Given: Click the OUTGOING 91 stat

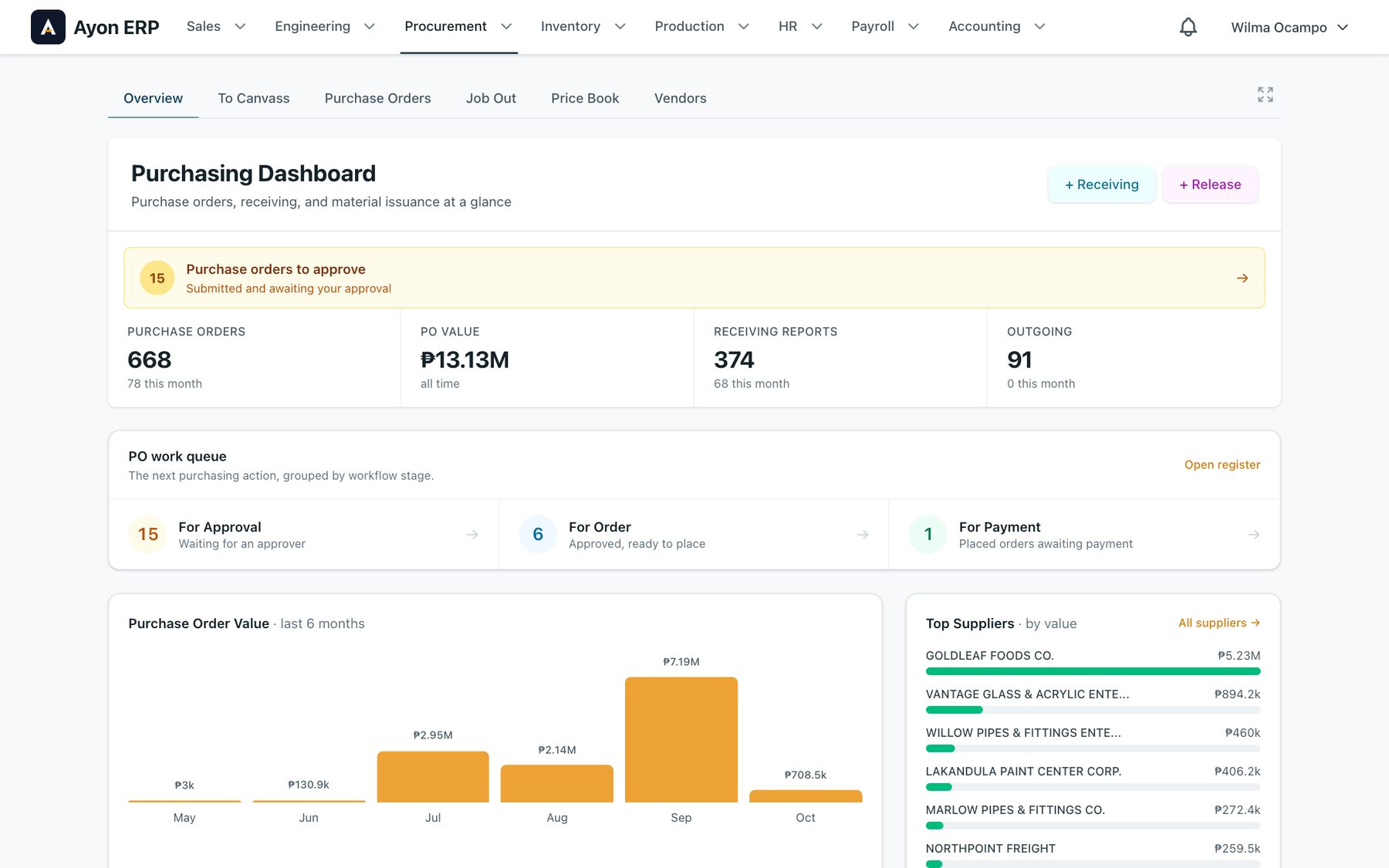Looking at the screenshot, I should 1134,358.
